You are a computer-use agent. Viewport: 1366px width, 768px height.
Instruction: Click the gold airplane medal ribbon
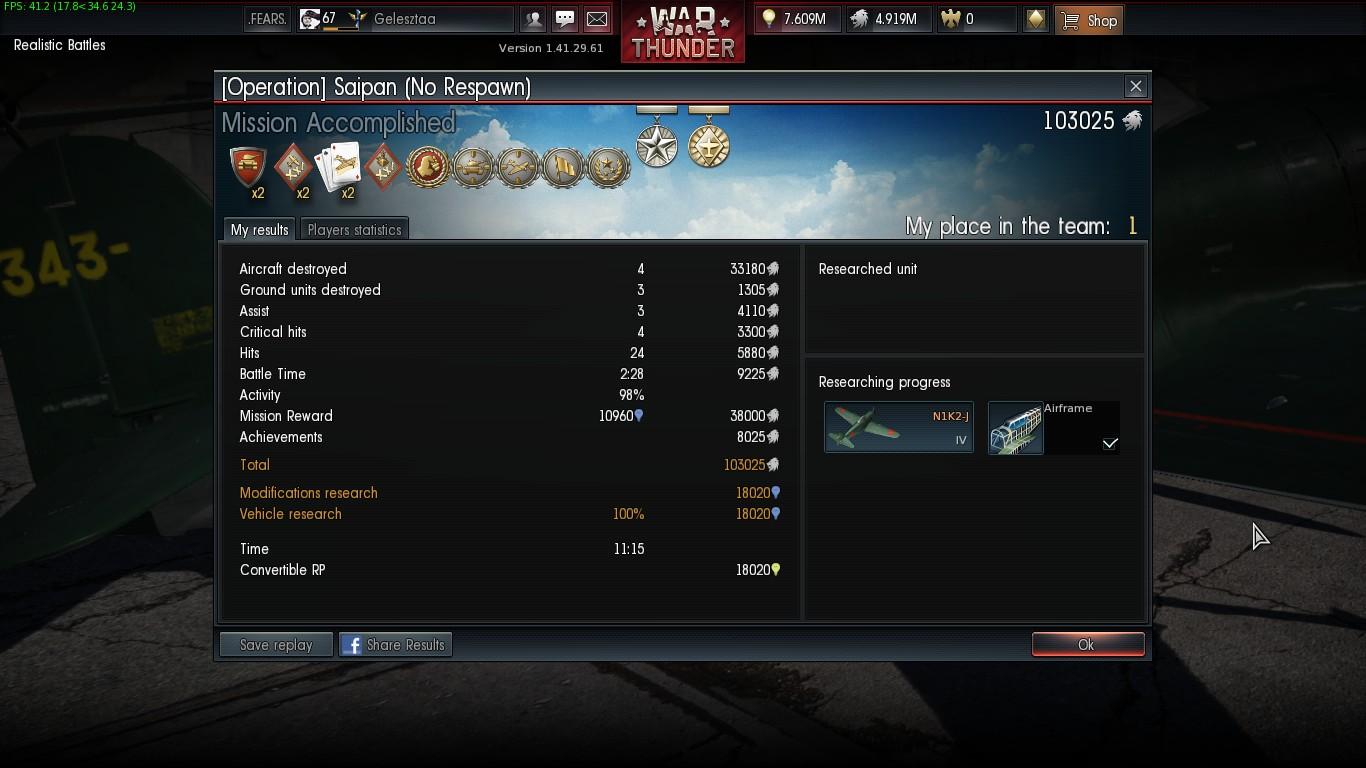click(x=709, y=137)
